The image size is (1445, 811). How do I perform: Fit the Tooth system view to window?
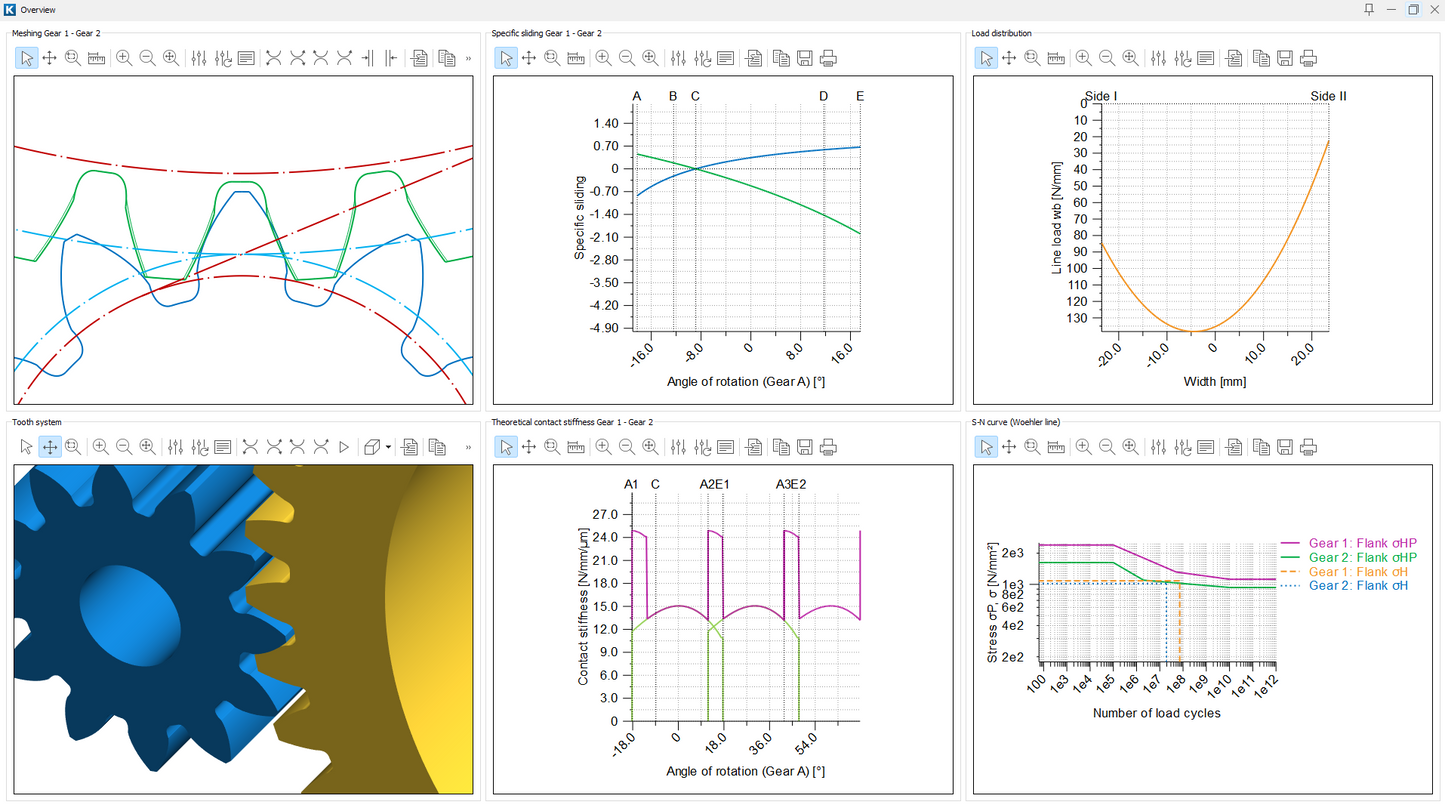[x=147, y=447]
